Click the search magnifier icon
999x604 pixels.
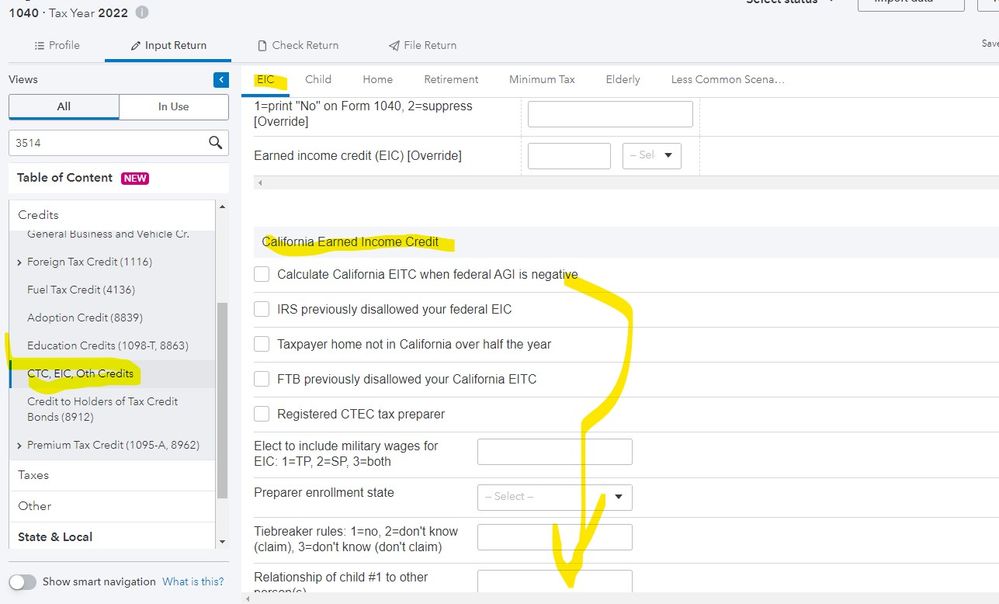coord(215,143)
